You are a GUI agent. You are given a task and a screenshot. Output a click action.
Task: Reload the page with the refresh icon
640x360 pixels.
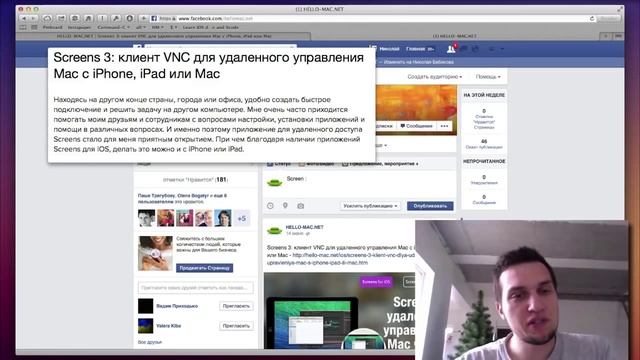tap(592, 18)
